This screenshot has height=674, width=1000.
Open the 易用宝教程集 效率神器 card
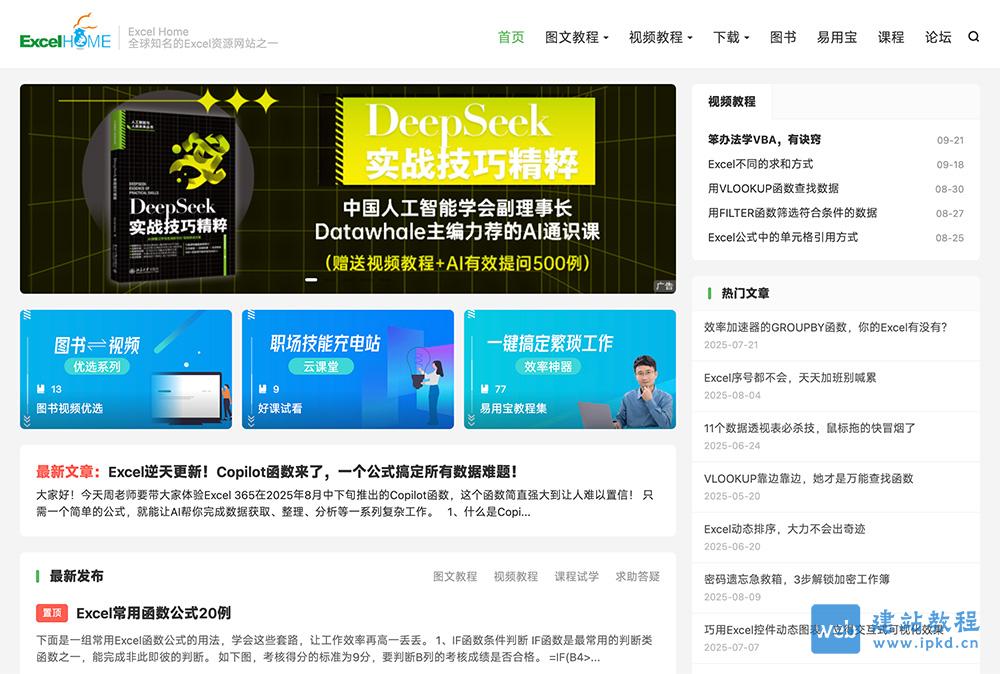[570, 370]
